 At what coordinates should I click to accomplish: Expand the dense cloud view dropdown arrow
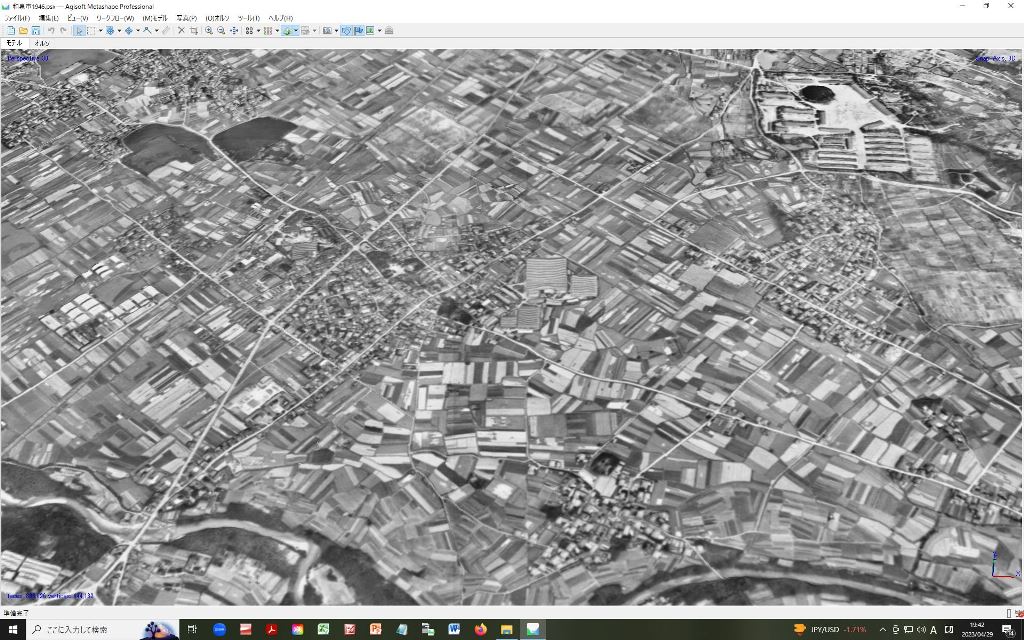pyautogui.click(x=277, y=31)
